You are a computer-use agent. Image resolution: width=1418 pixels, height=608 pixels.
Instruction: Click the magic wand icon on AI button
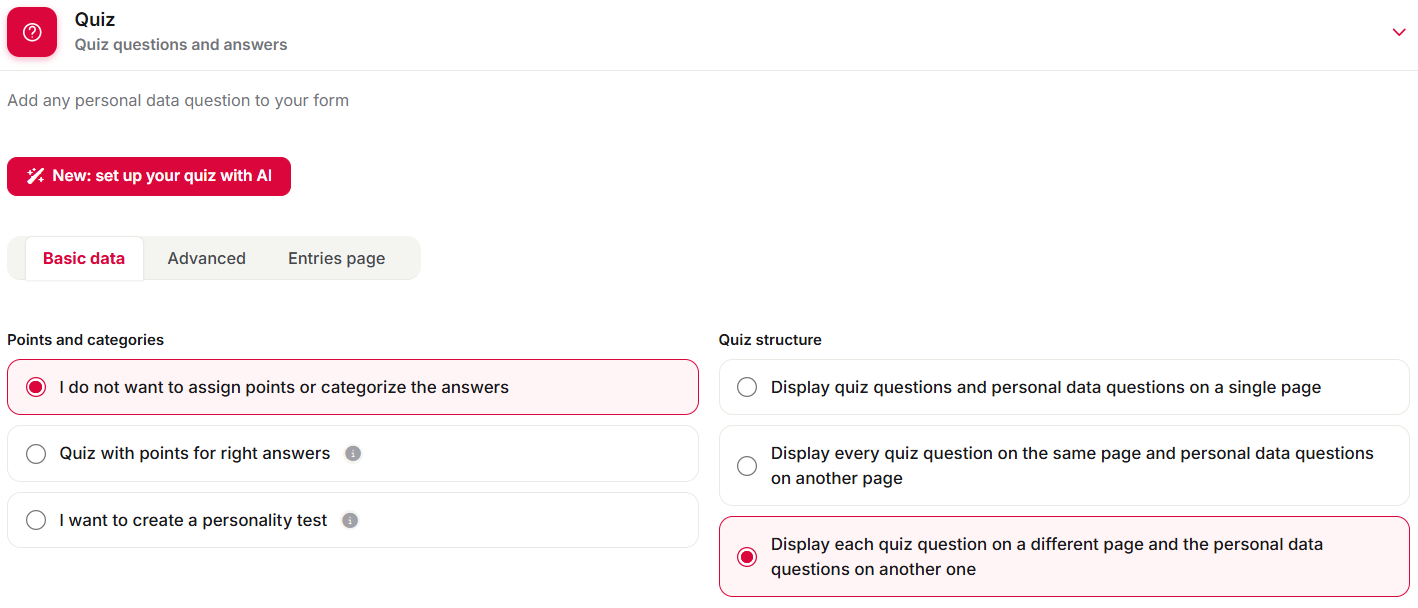(x=35, y=176)
